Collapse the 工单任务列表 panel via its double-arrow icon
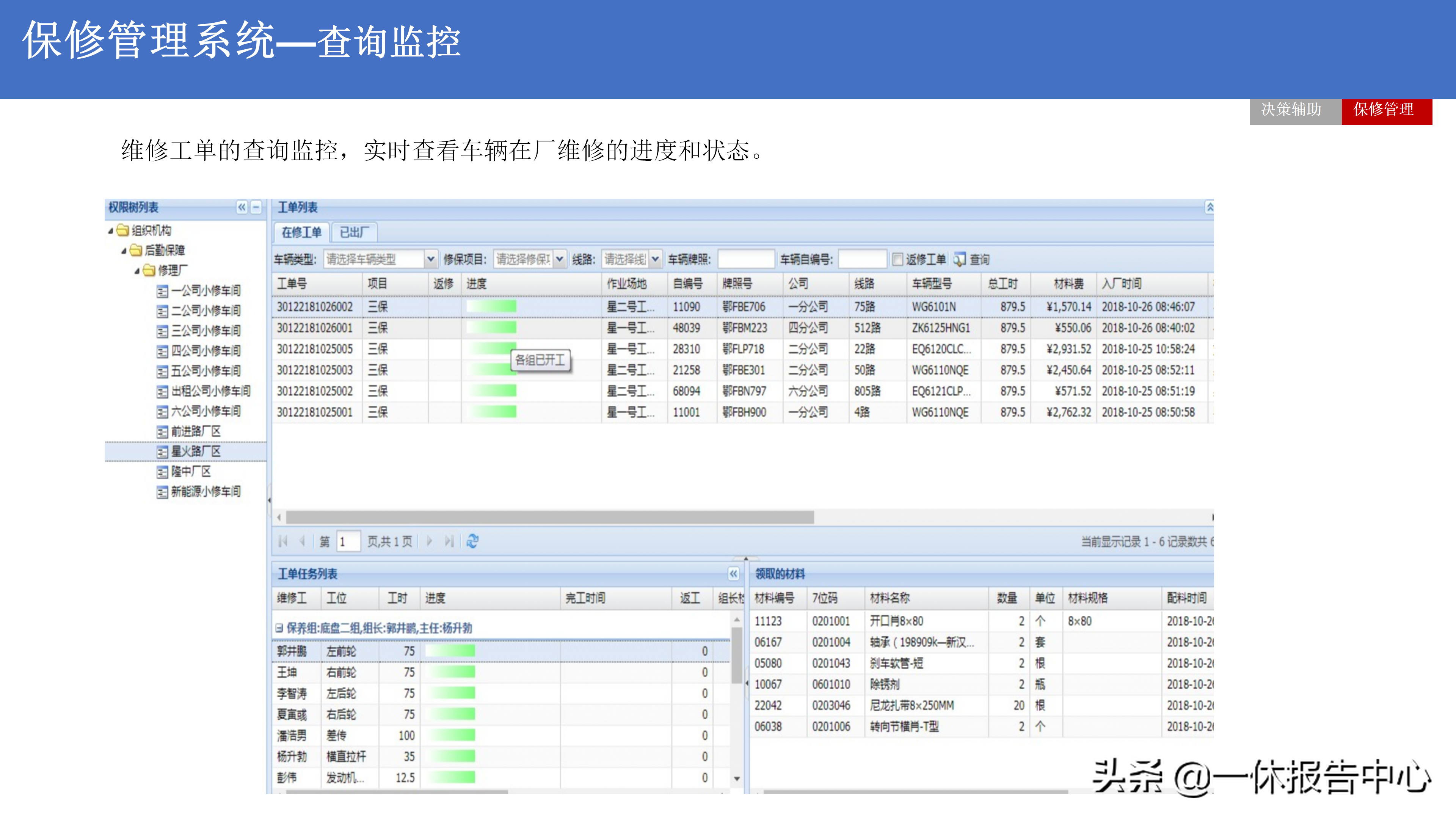Image resolution: width=1456 pixels, height=819 pixels. [x=733, y=574]
